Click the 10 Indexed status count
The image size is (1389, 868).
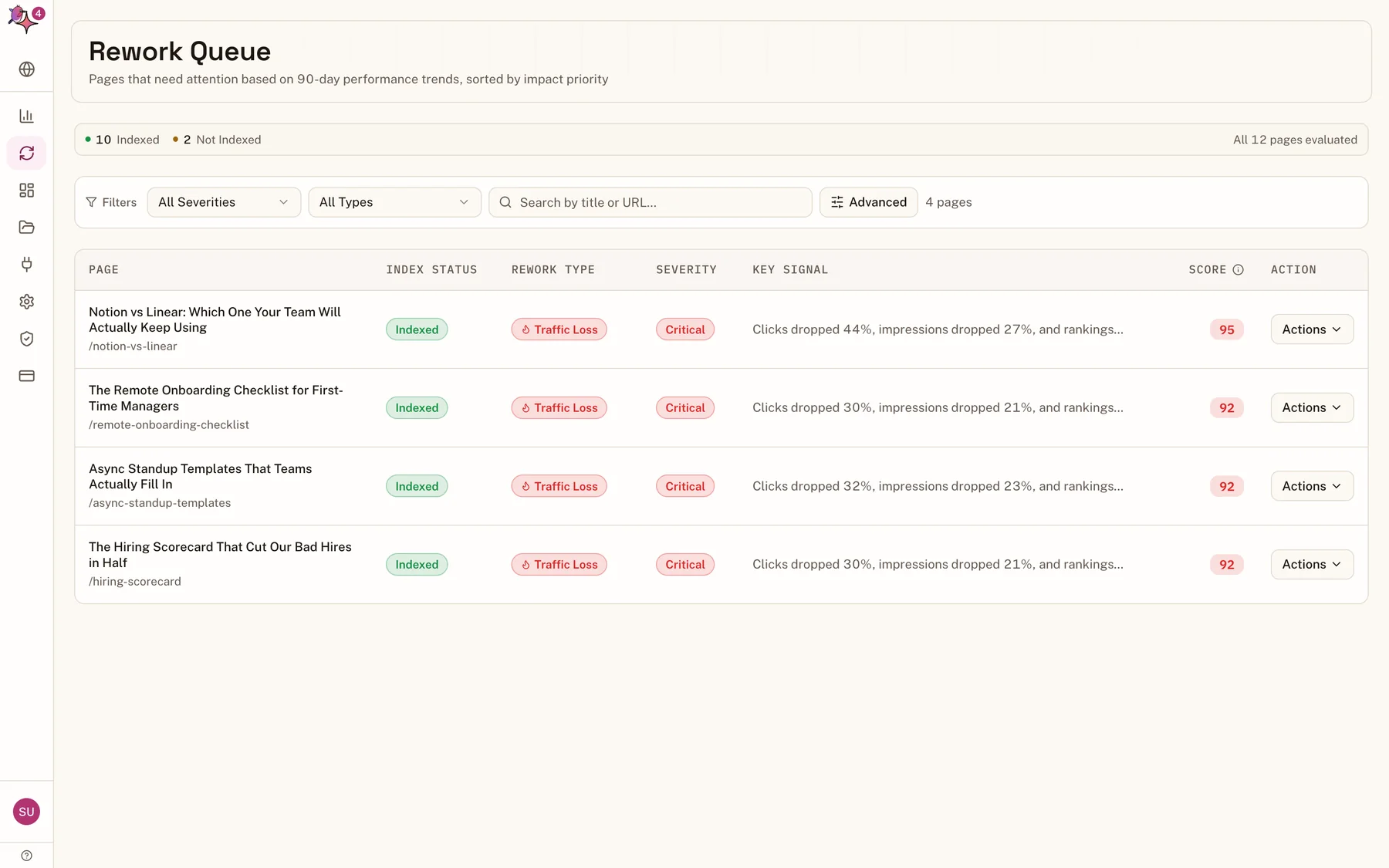pyautogui.click(x=122, y=140)
